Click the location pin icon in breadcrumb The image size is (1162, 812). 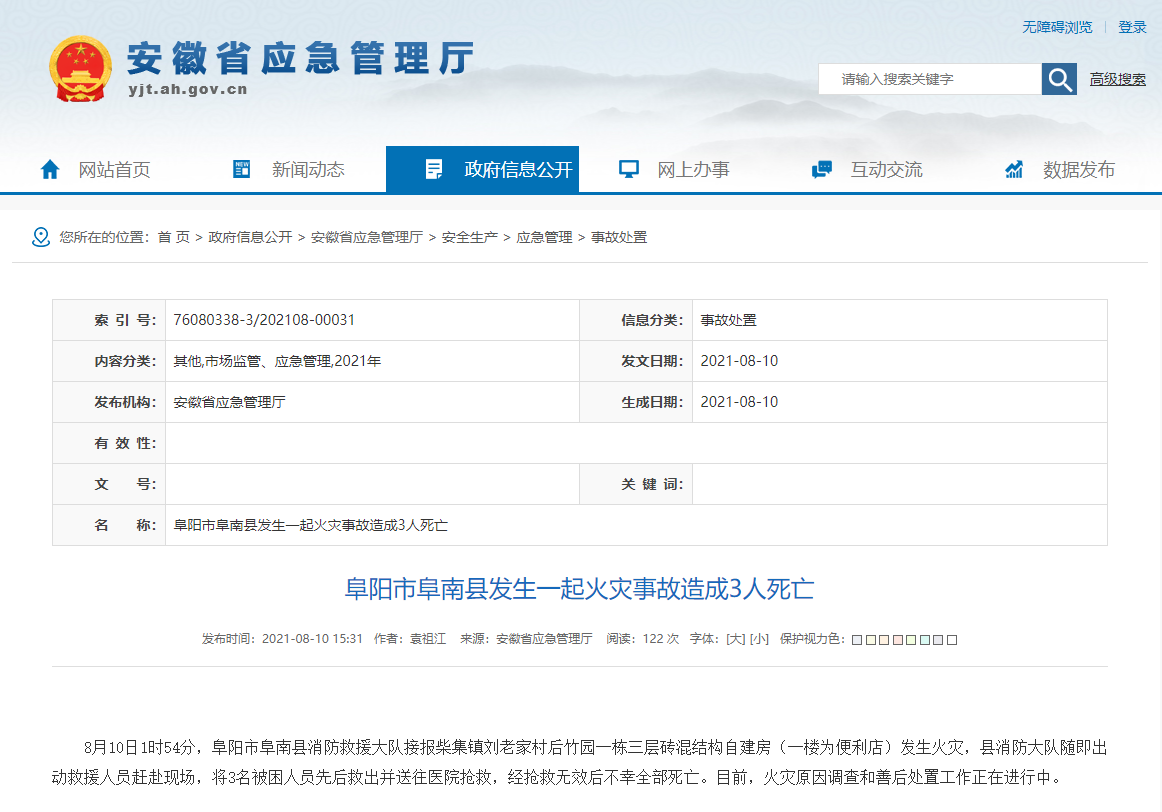[41, 237]
